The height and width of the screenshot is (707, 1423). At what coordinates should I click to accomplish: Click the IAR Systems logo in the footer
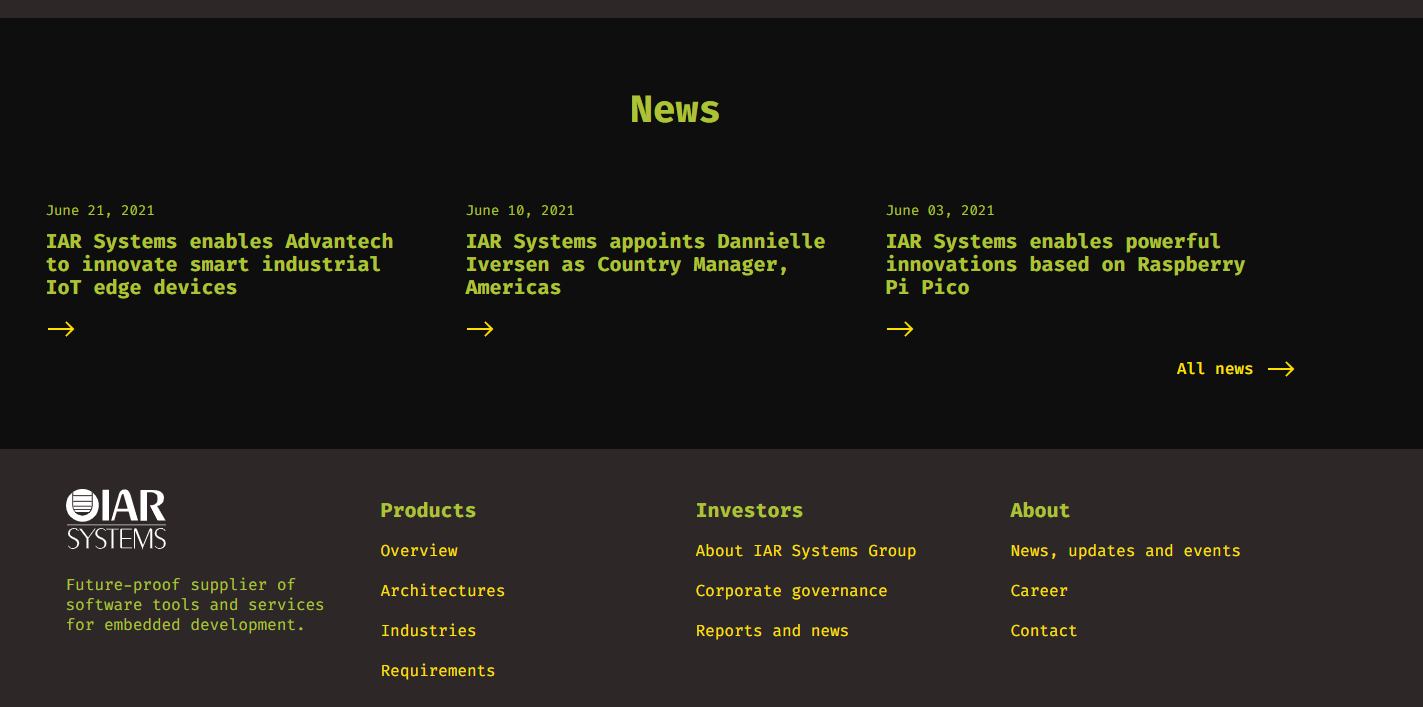pyautogui.click(x=116, y=519)
